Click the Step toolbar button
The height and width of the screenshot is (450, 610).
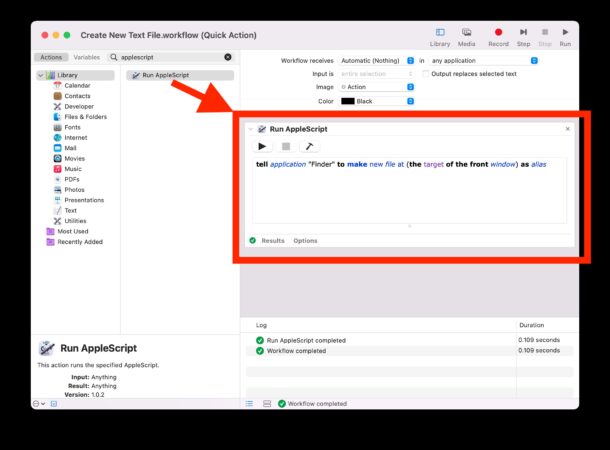point(523,36)
